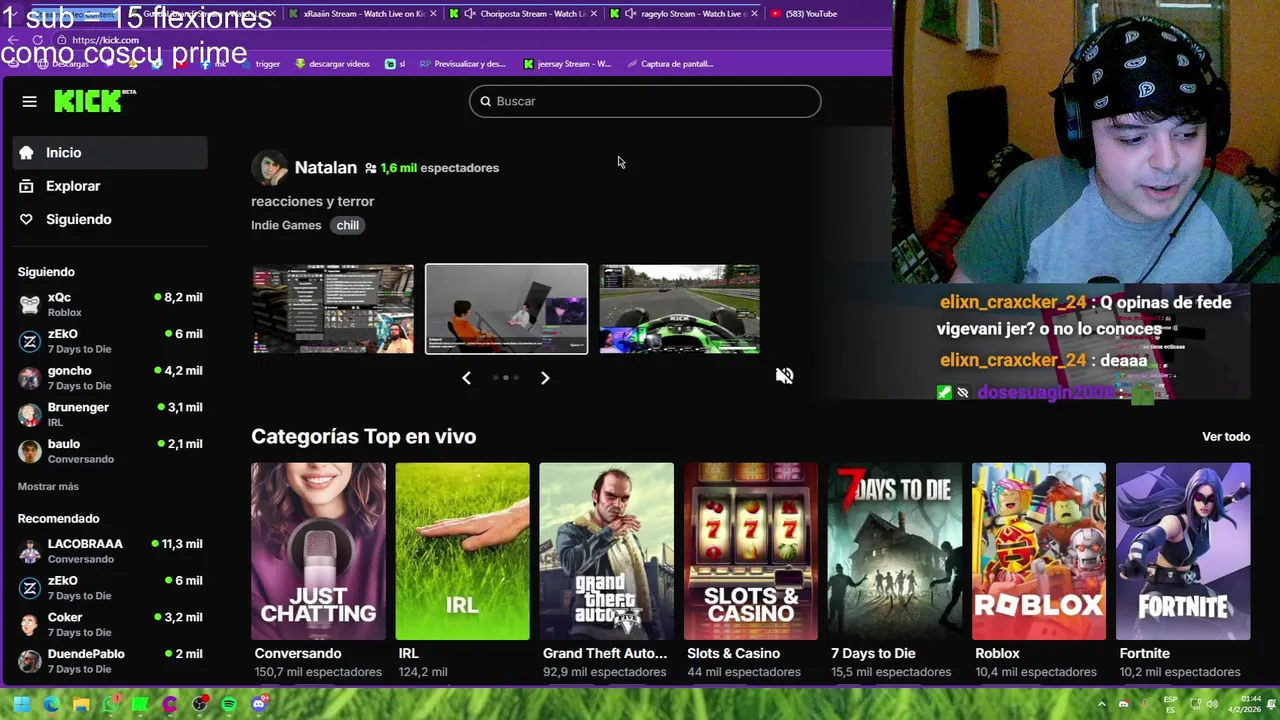
Task: Open the Slots & Casino category card
Action: (x=751, y=551)
